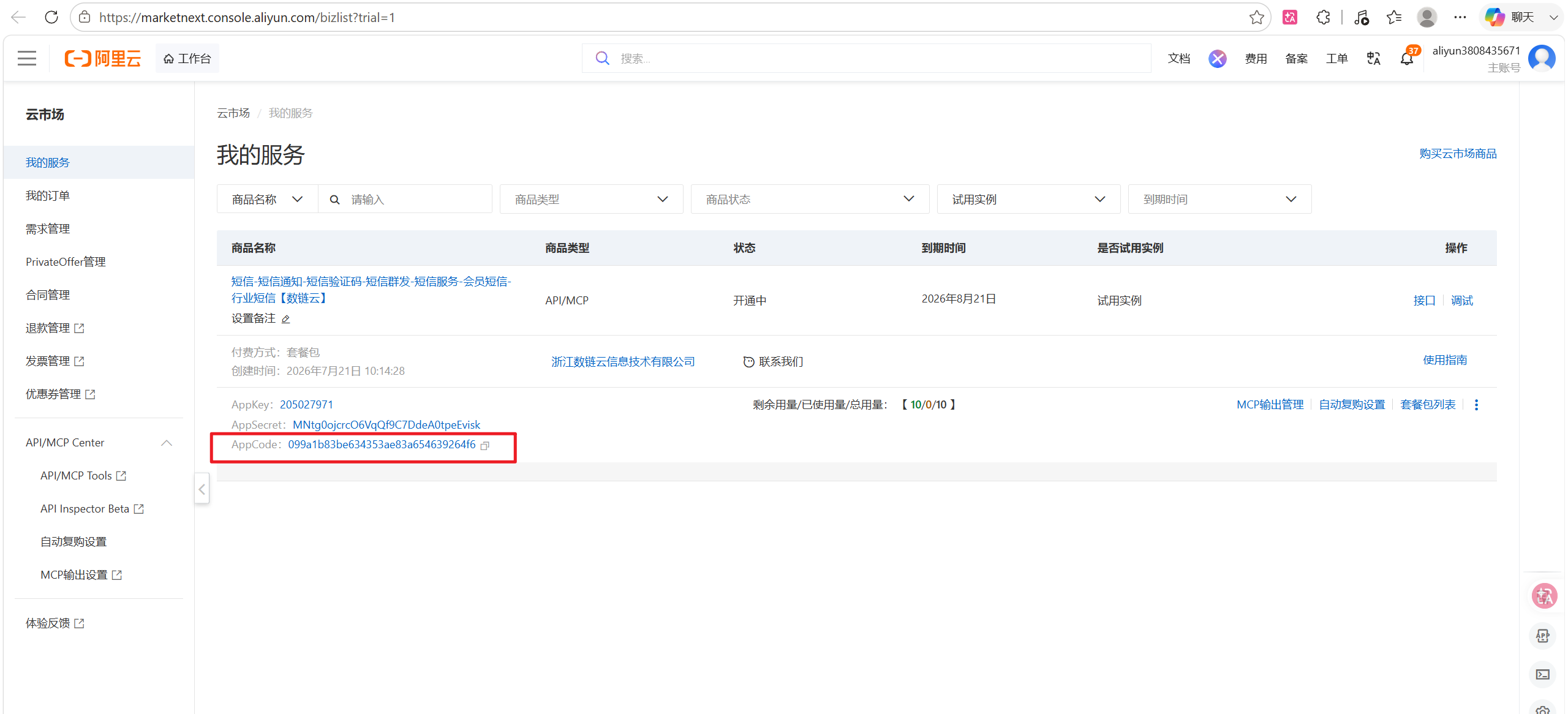The width and height of the screenshot is (1568, 714).
Task: Open 自动复购设置 link in the service row
Action: (1352, 405)
